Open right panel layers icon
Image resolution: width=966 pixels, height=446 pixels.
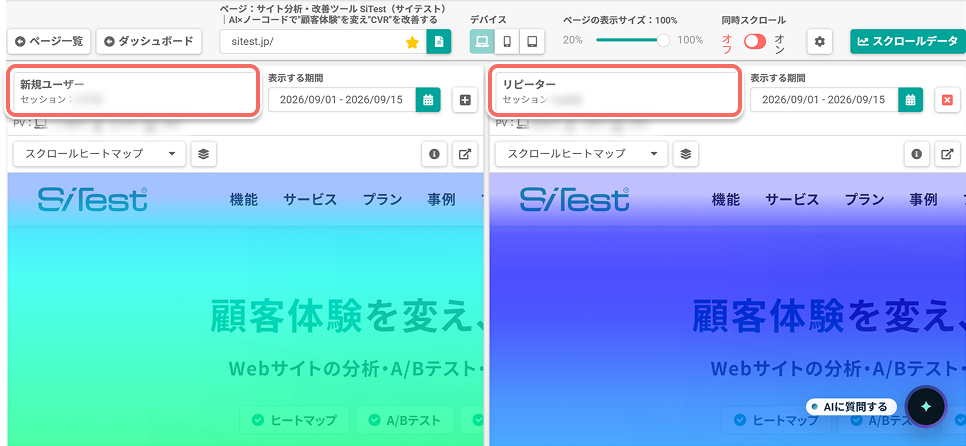click(x=686, y=153)
